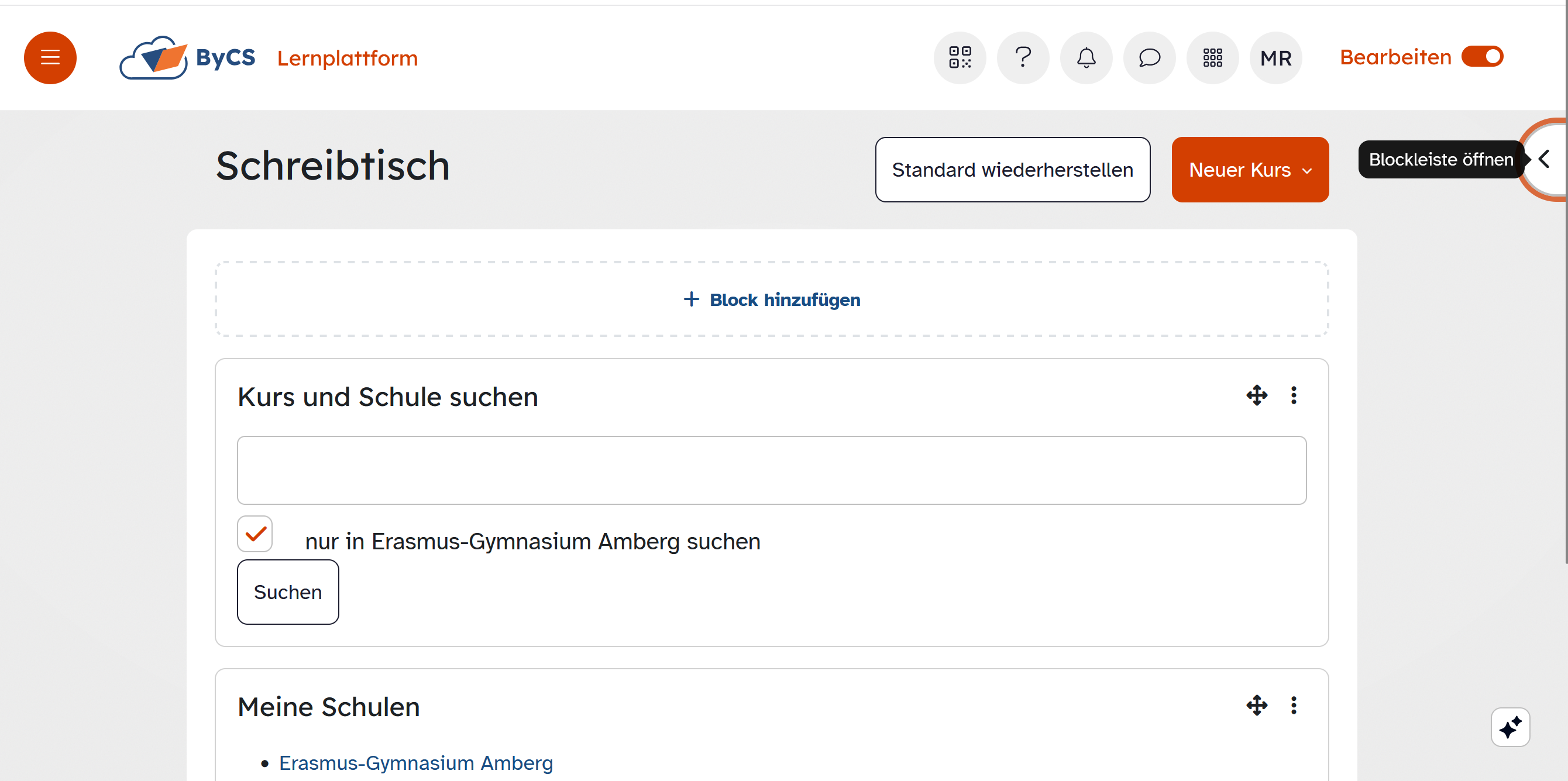Open messages speech bubble icon
Screen dimensions: 1568x781
[1149, 58]
